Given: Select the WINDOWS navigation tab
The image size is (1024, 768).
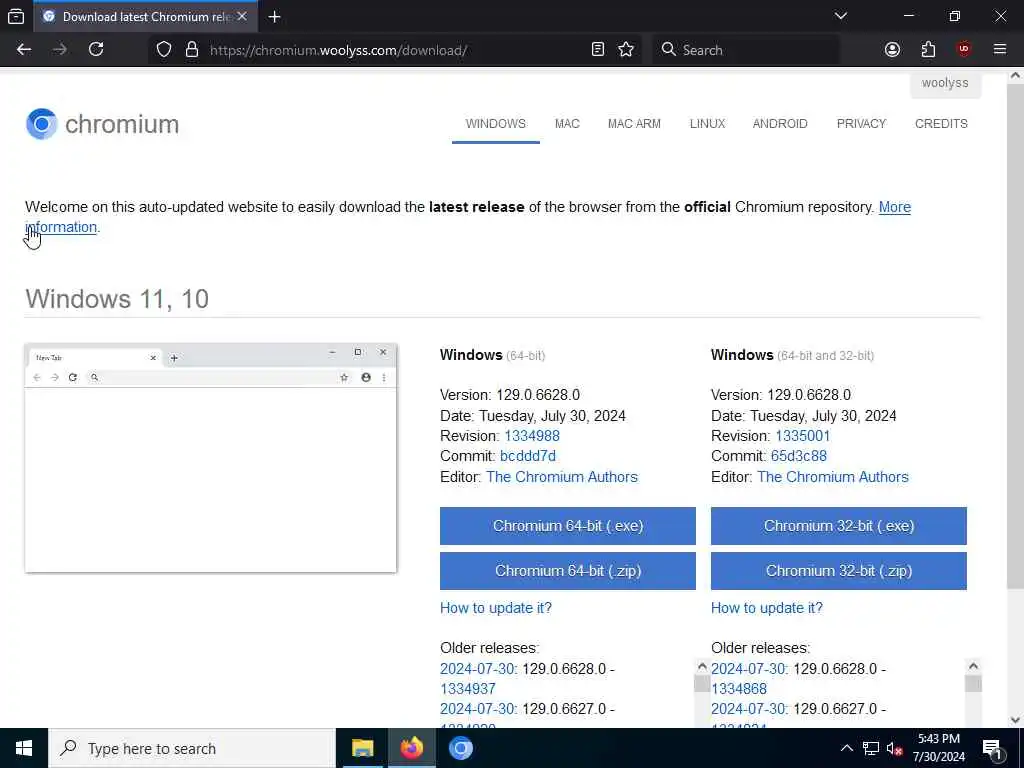Looking at the screenshot, I should pyautogui.click(x=496, y=124).
